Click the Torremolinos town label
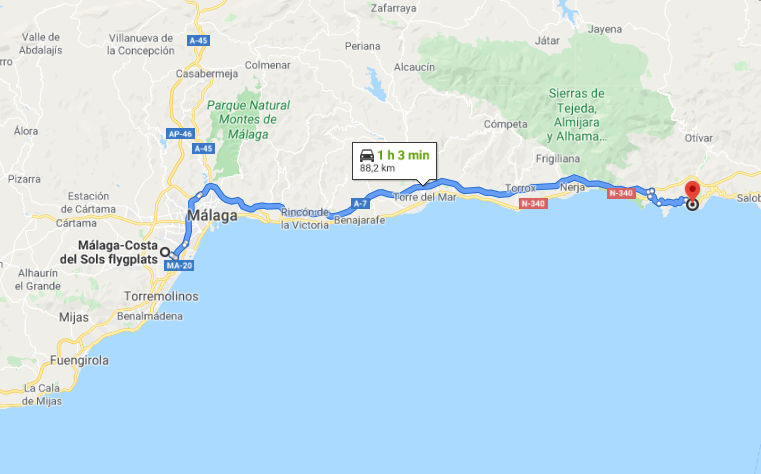The width and height of the screenshot is (761, 474). [161, 296]
